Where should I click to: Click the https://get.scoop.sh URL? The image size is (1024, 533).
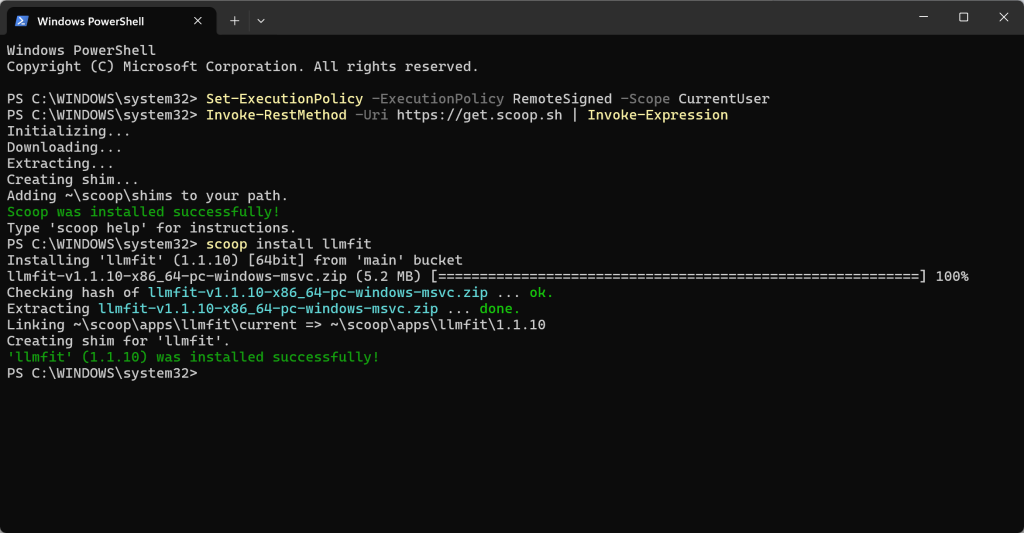(x=479, y=115)
